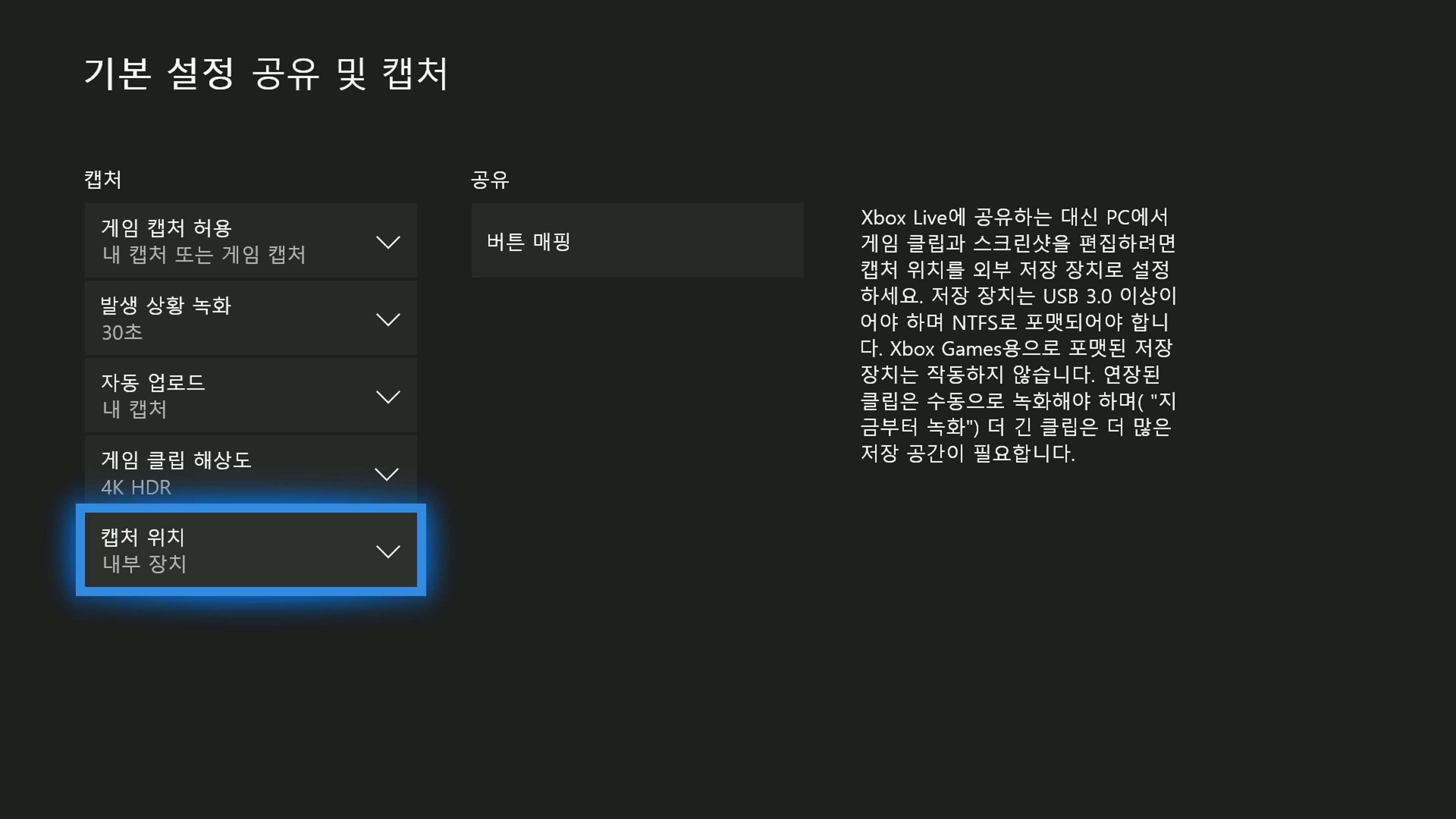
Task: Click the chevron arrow beside 자동 업로드
Action: tap(388, 397)
